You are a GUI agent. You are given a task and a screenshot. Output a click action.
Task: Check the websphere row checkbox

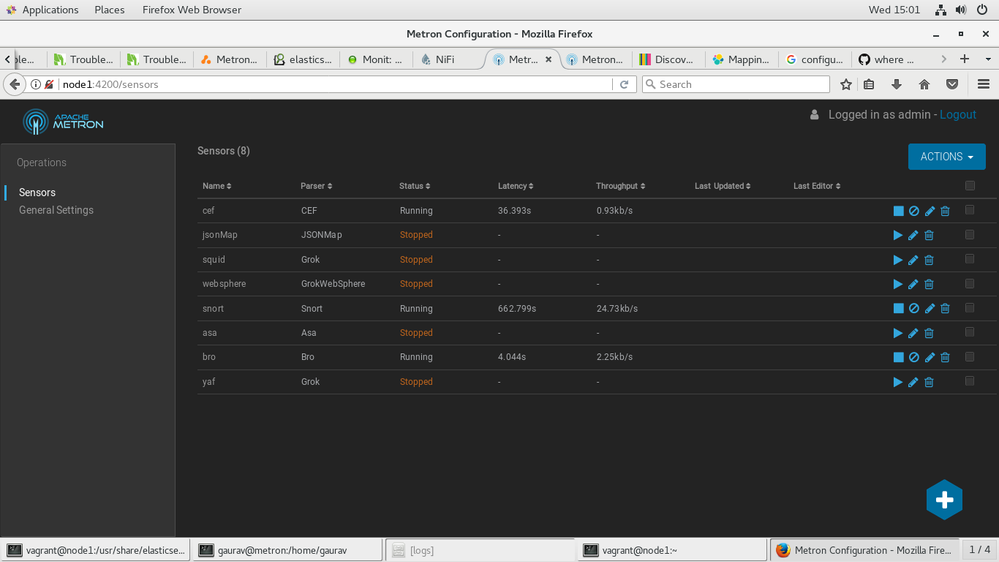970,284
